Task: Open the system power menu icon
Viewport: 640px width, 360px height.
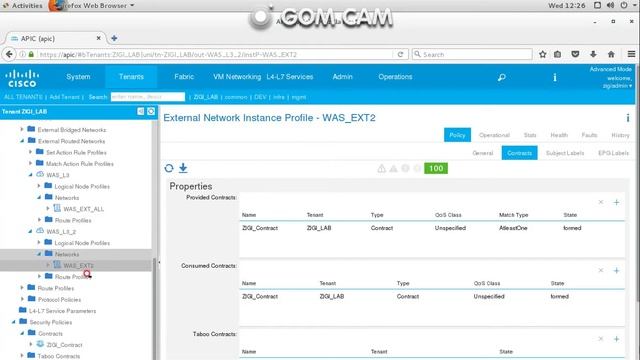Action: pyautogui.click(x=624, y=5)
